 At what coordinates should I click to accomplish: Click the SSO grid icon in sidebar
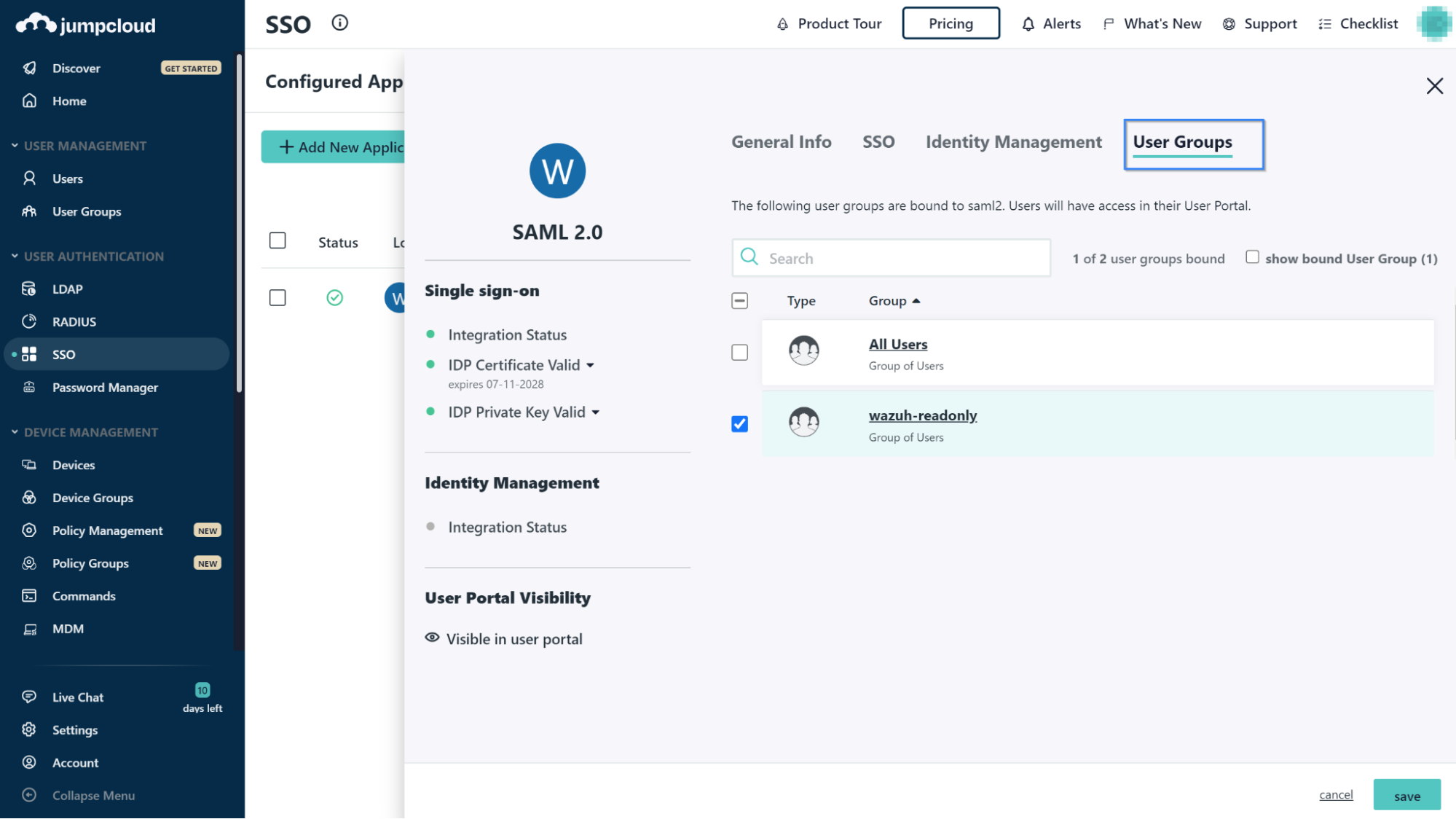[29, 354]
